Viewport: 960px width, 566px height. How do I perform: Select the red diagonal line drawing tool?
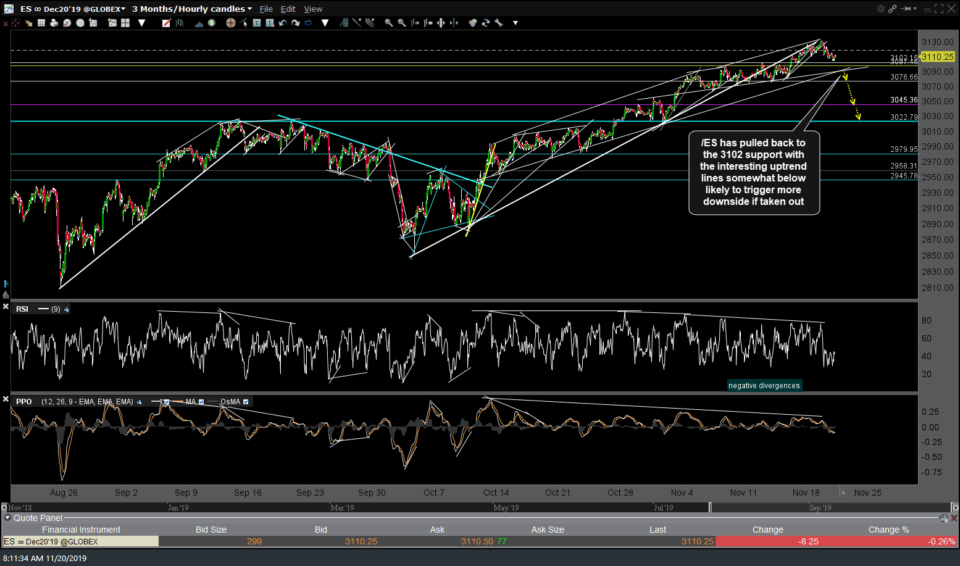(x=166, y=23)
